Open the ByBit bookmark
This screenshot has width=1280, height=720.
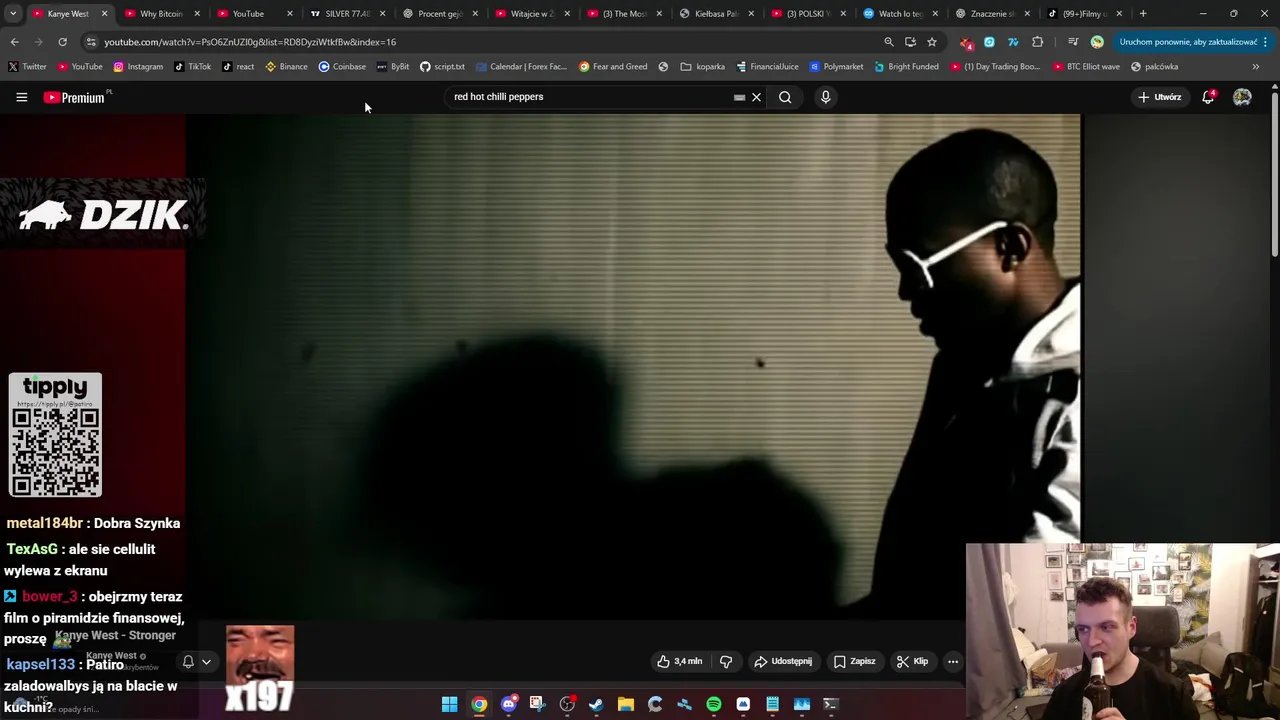[x=393, y=67]
